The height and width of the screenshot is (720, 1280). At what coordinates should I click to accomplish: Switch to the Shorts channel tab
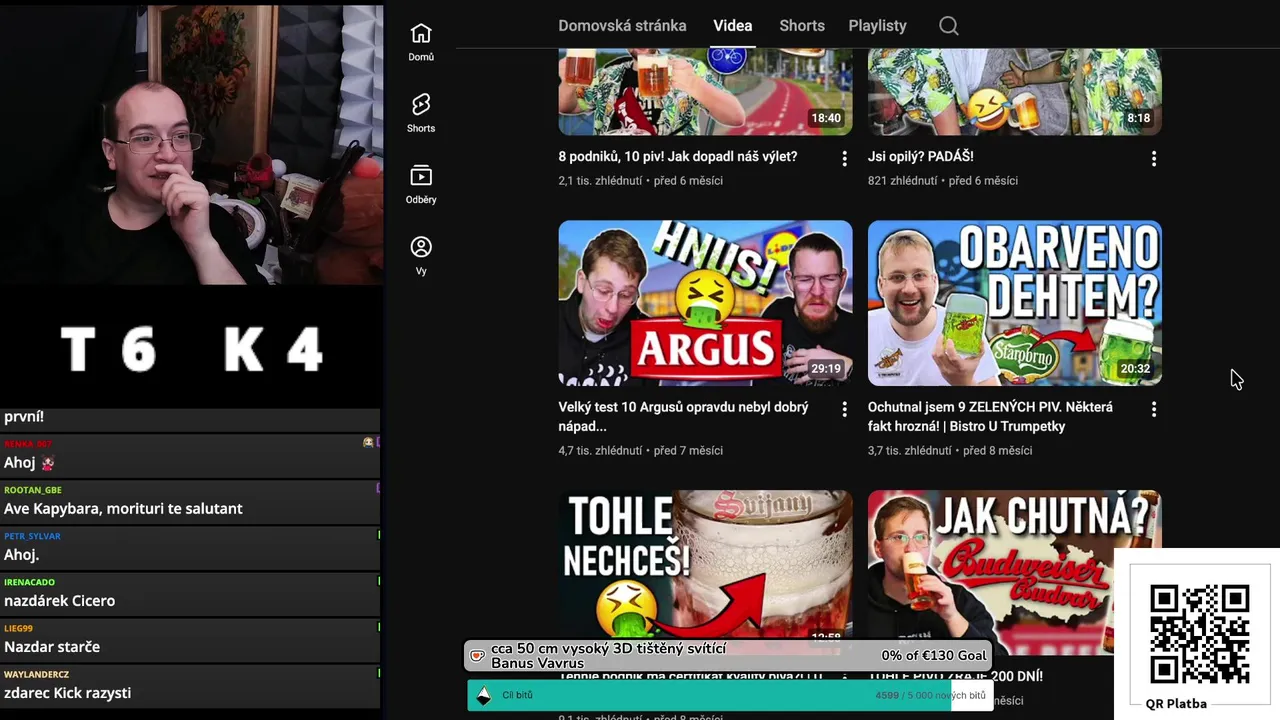coord(802,26)
